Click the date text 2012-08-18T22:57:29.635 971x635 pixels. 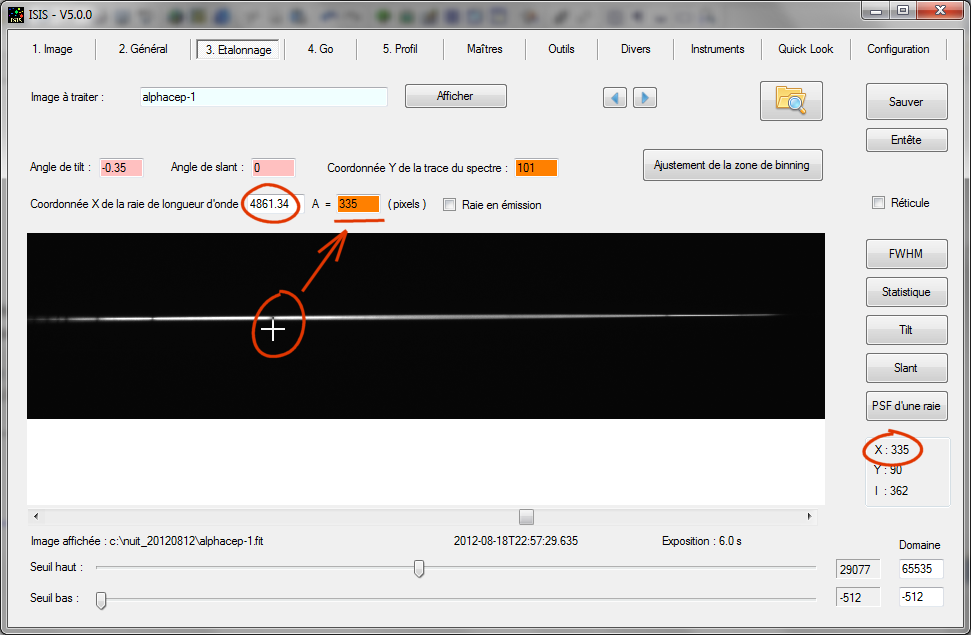pos(516,541)
